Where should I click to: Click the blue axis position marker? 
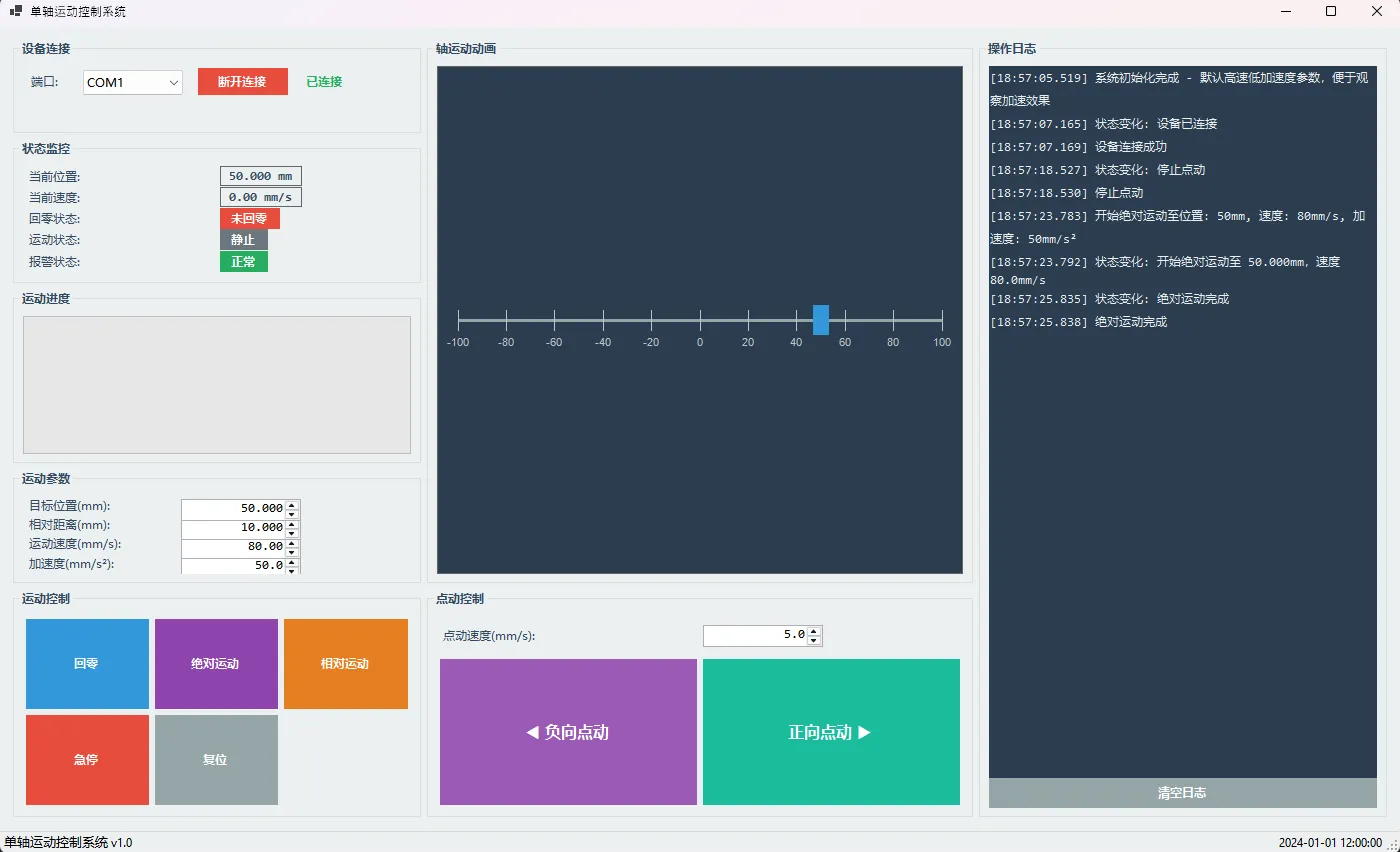coord(820,320)
